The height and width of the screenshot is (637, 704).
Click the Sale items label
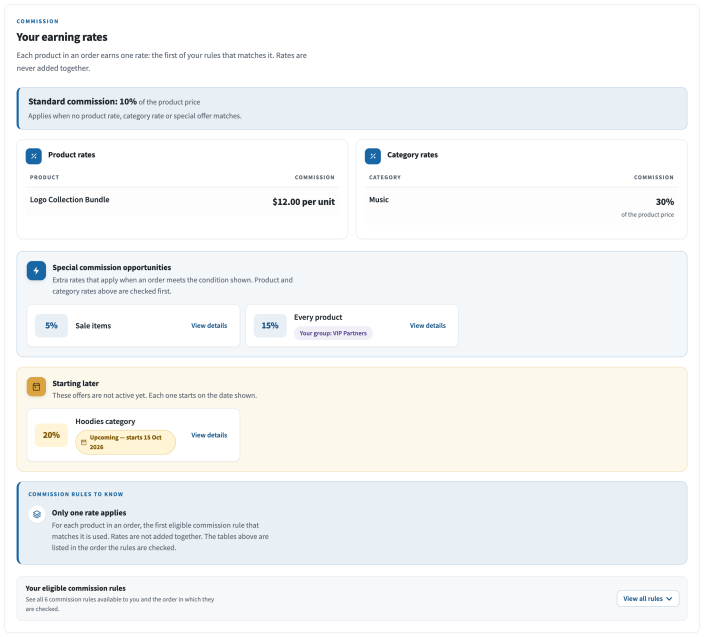93,325
